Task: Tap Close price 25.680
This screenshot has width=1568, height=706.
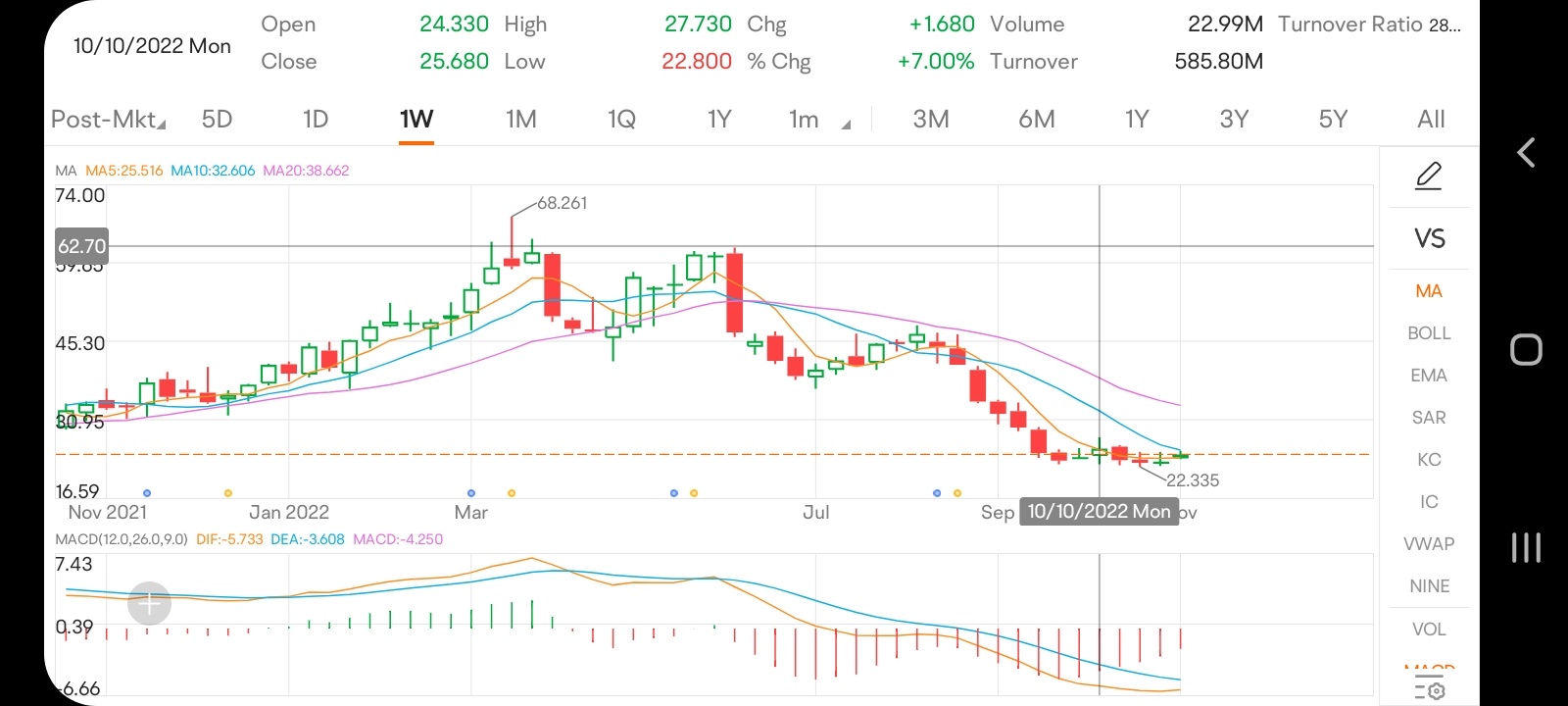Action: pyautogui.click(x=454, y=62)
